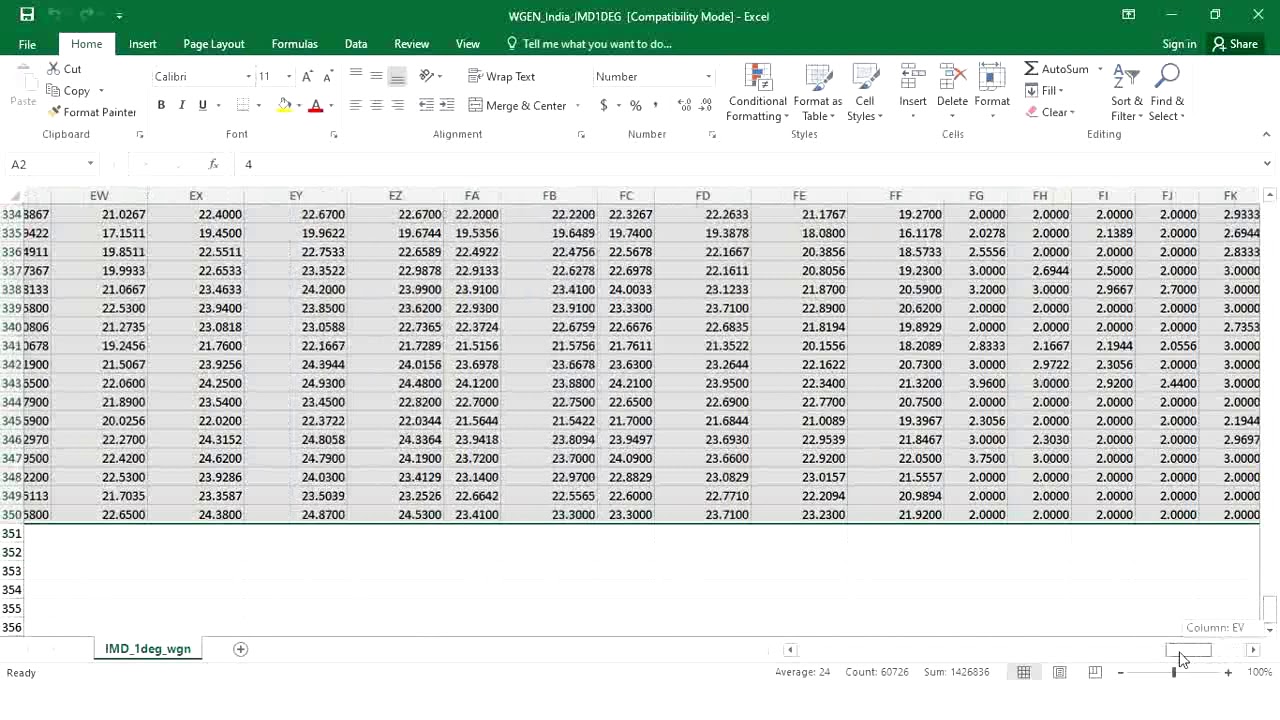Apply the red font color
Screen dimensions: 1280x720
316,105
